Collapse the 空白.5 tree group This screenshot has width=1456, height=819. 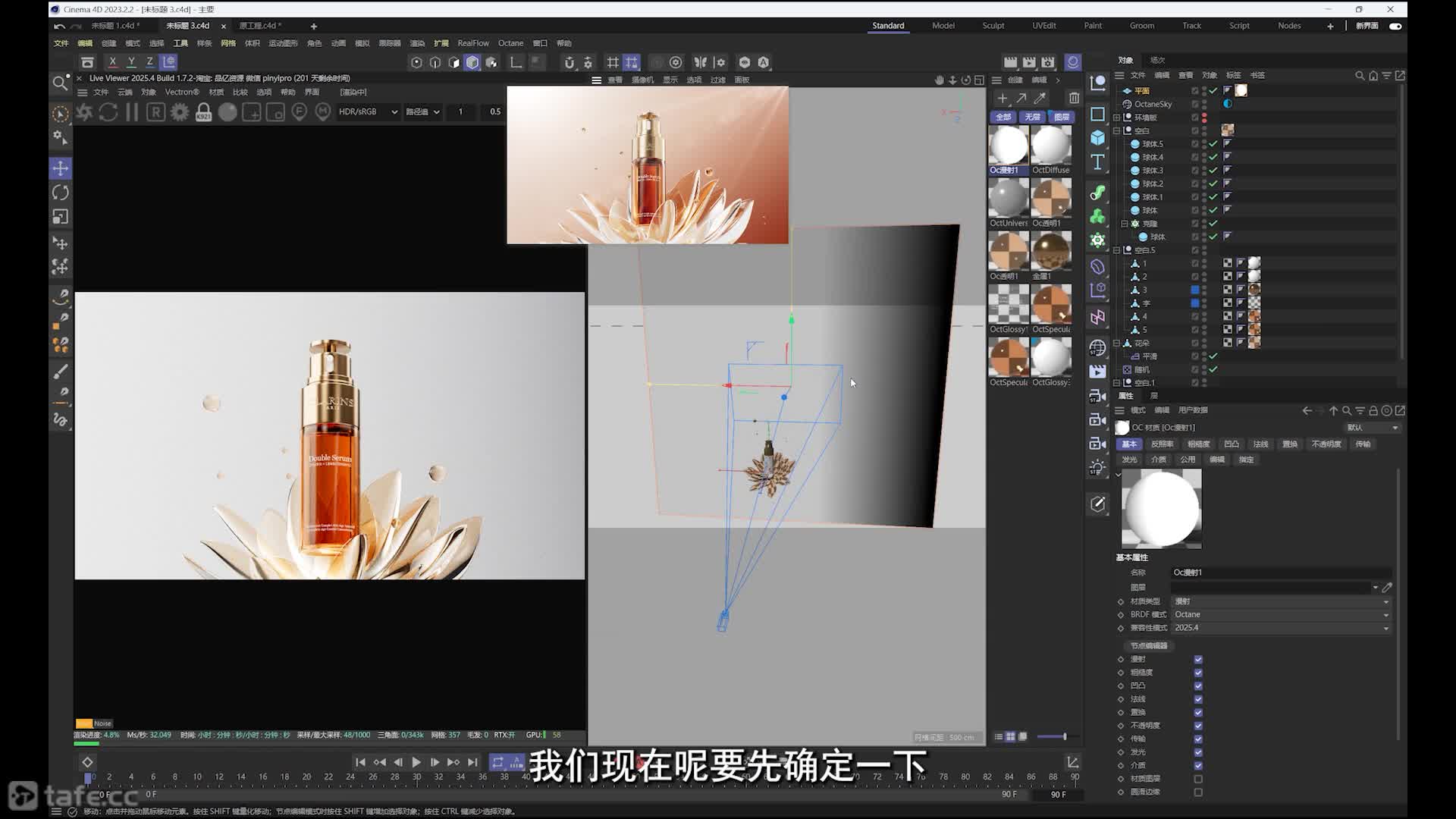tap(1116, 250)
